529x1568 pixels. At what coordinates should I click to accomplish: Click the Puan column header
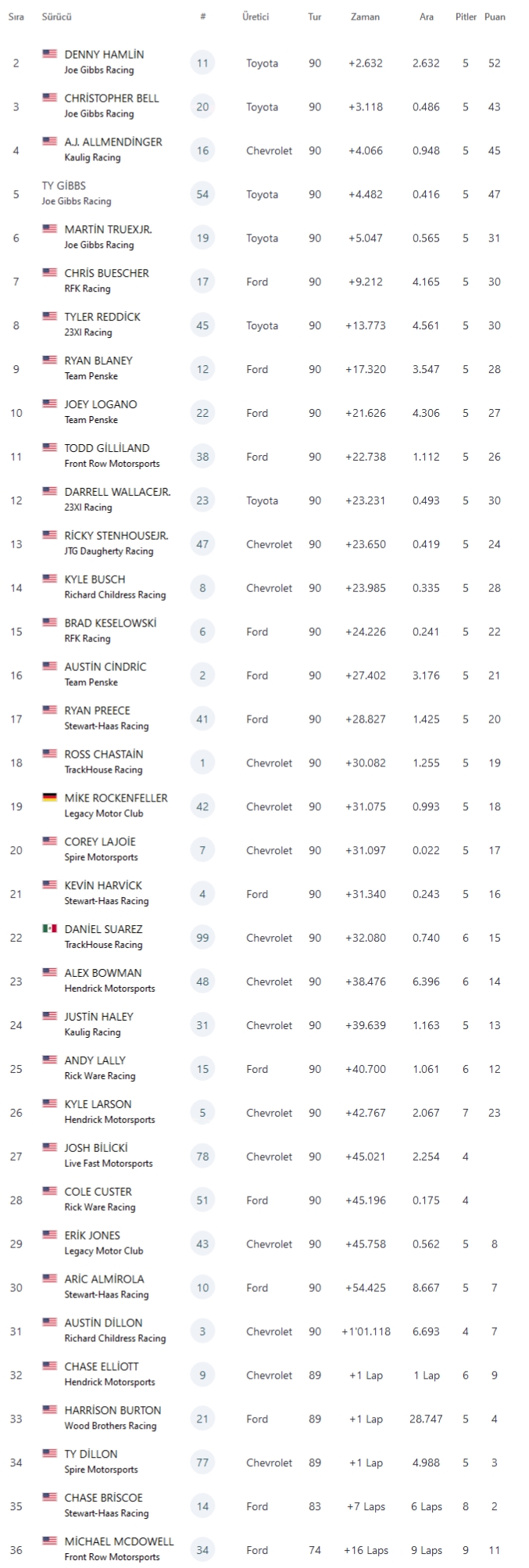pyautogui.click(x=495, y=16)
